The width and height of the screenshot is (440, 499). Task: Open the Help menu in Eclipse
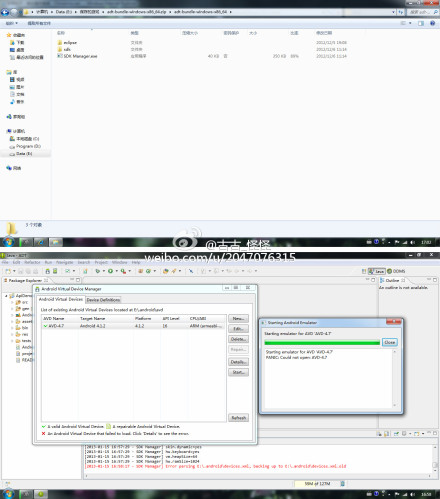[136, 262]
